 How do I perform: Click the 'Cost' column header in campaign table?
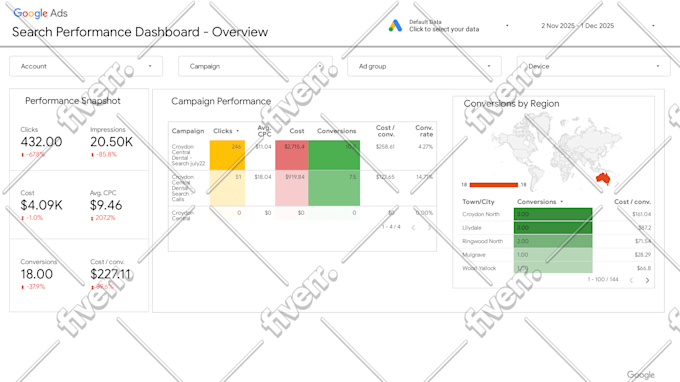pyautogui.click(x=297, y=131)
